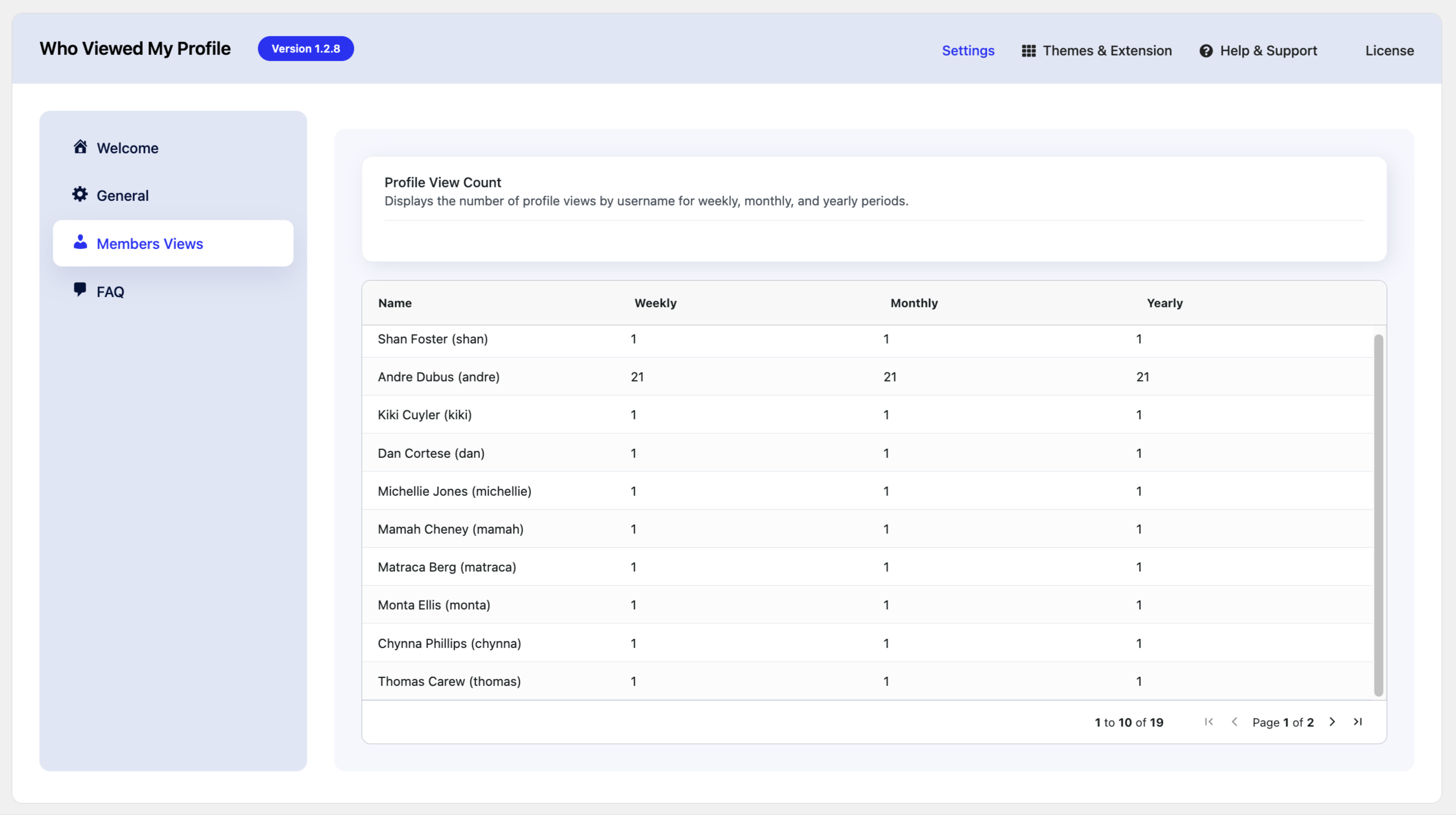Jump to last page using pagination icon

pyautogui.click(x=1357, y=722)
